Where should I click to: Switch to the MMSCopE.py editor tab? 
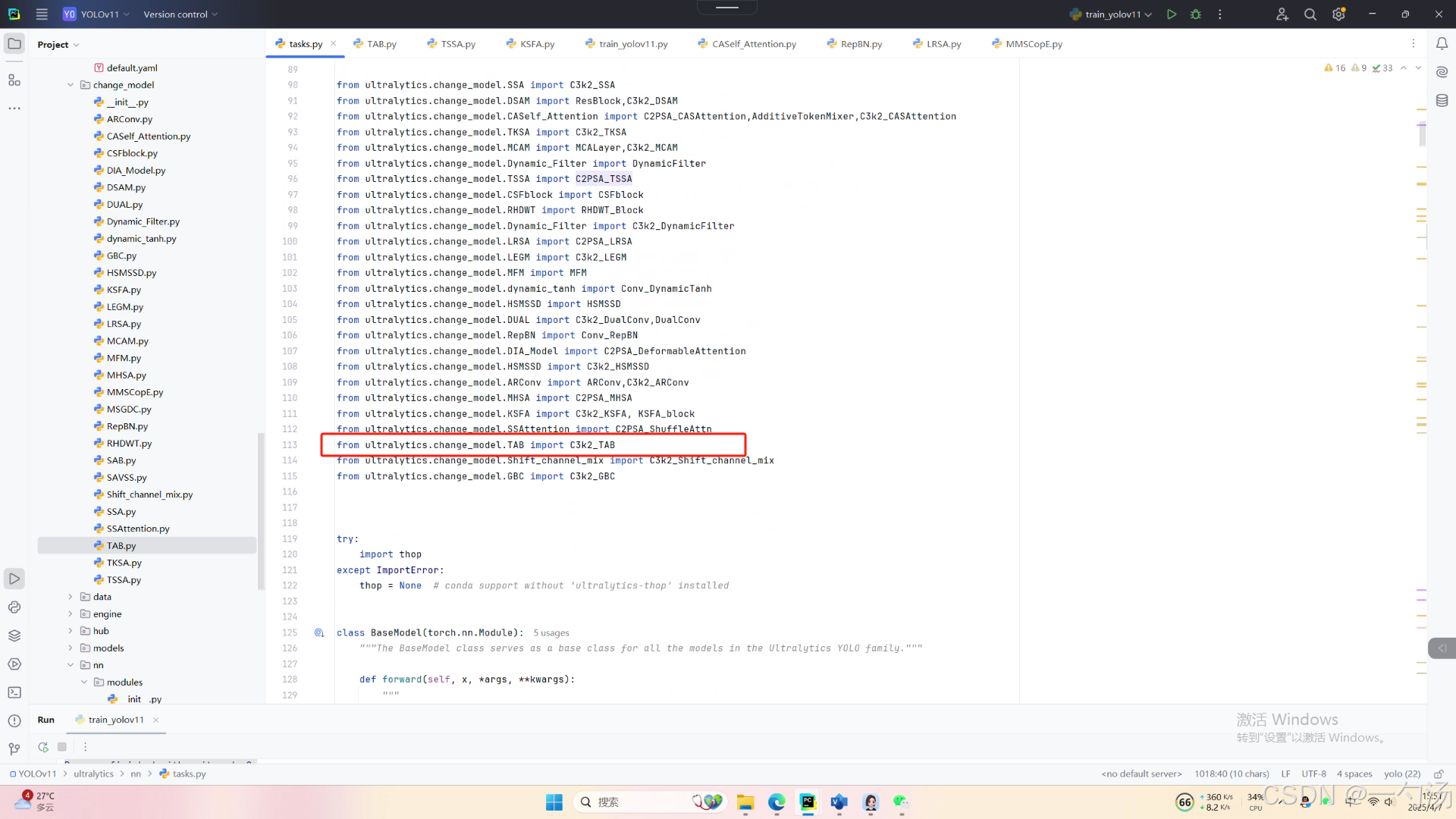click(1033, 44)
